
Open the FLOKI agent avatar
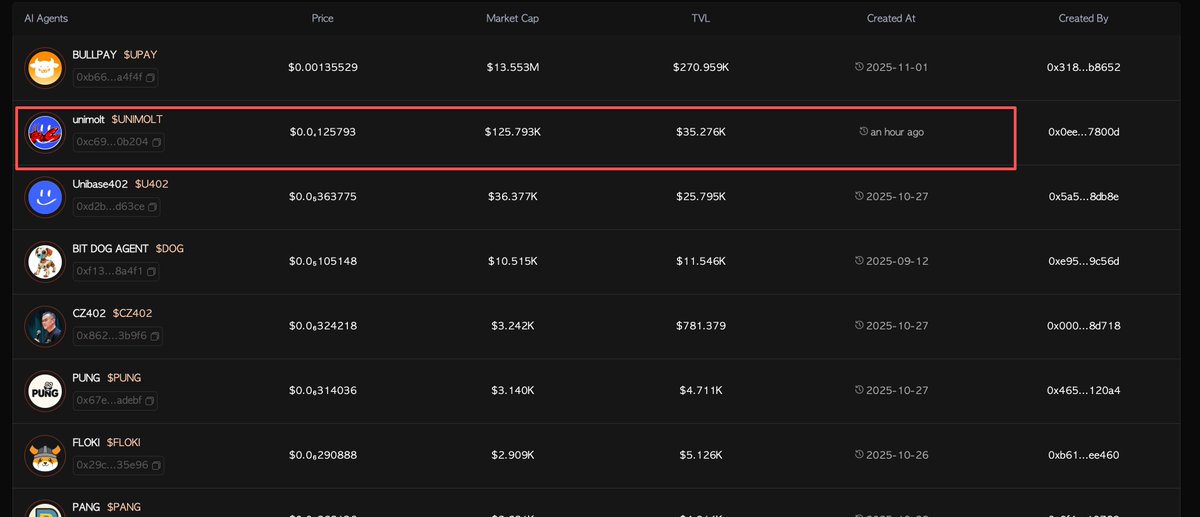44,456
